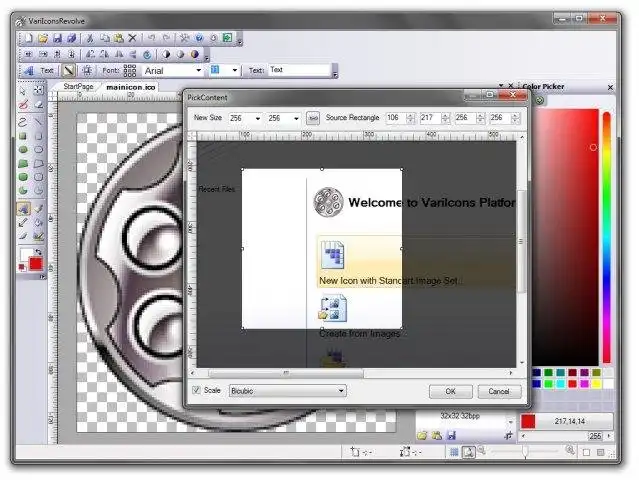Click the save disk icon below image list
Viewport: 639px width, 480px height.
[452, 435]
